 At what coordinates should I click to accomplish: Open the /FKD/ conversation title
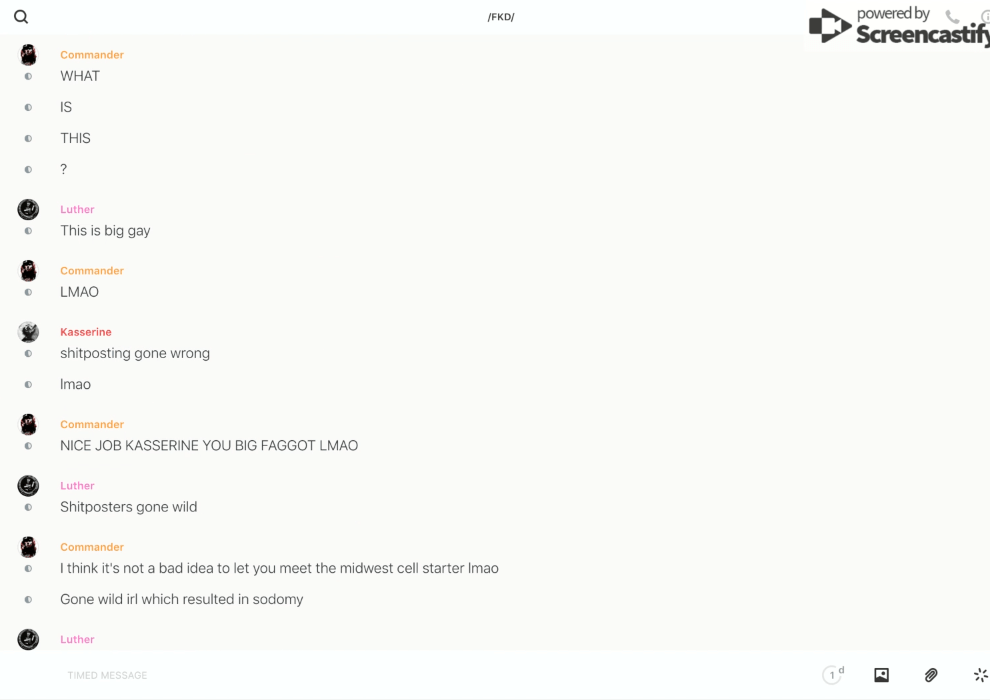pos(501,17)
